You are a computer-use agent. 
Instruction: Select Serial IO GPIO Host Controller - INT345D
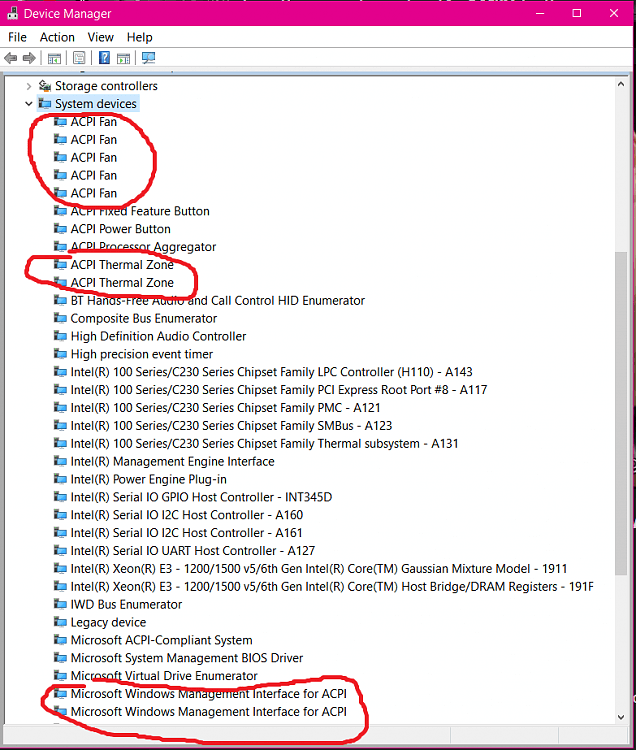point(201,497)
